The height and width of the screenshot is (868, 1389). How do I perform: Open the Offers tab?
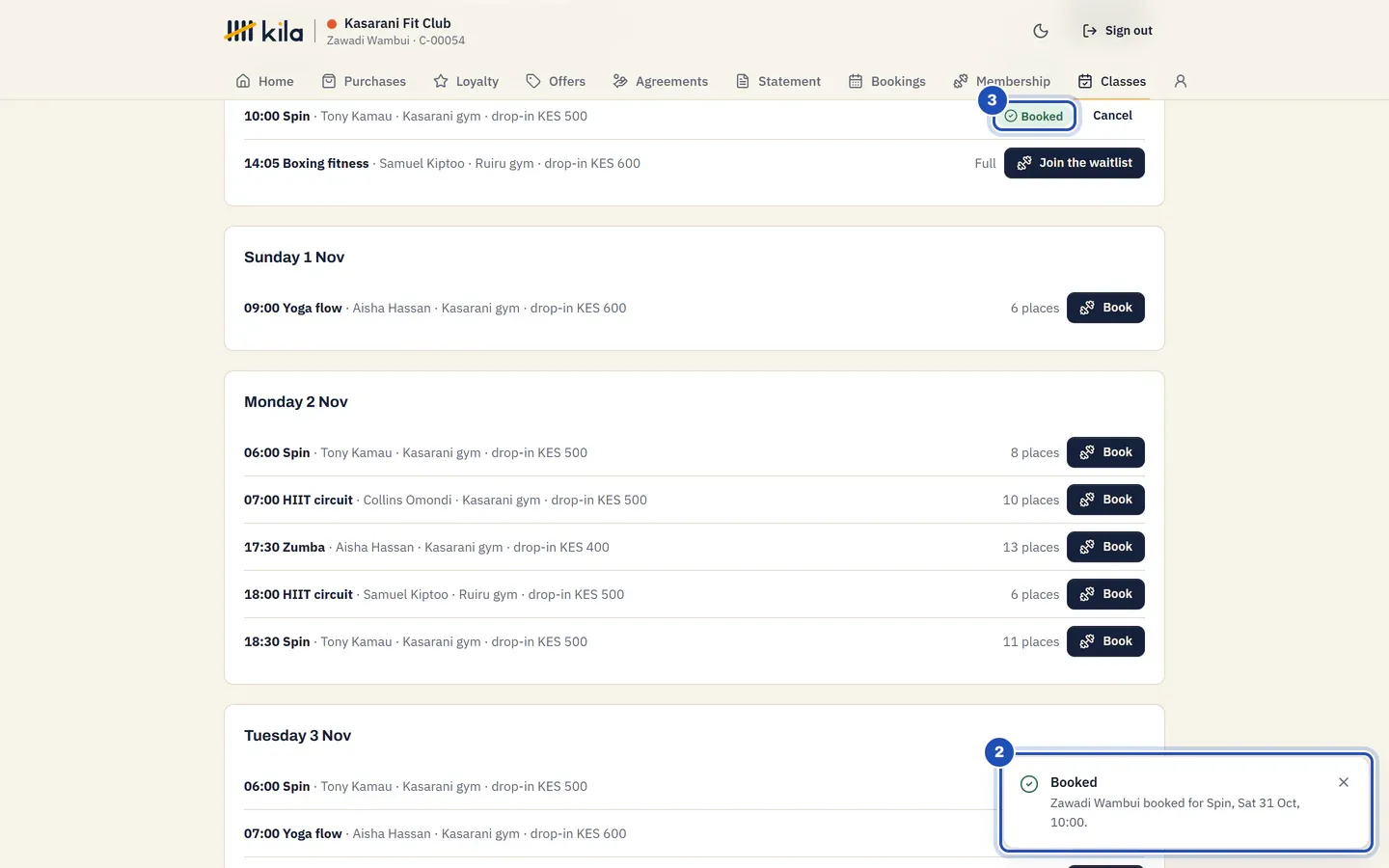point(556,81)
